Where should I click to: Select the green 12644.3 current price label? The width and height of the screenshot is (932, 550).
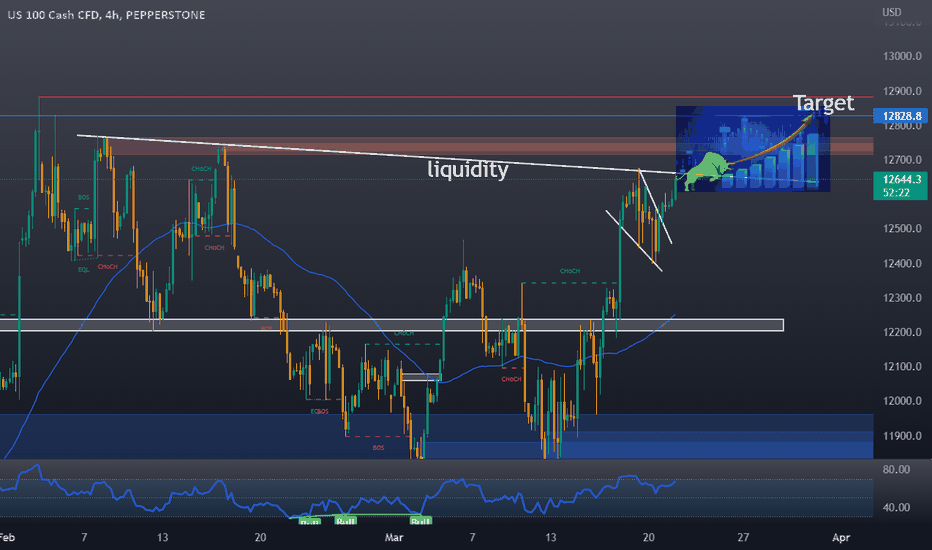(x=901, y=179)
